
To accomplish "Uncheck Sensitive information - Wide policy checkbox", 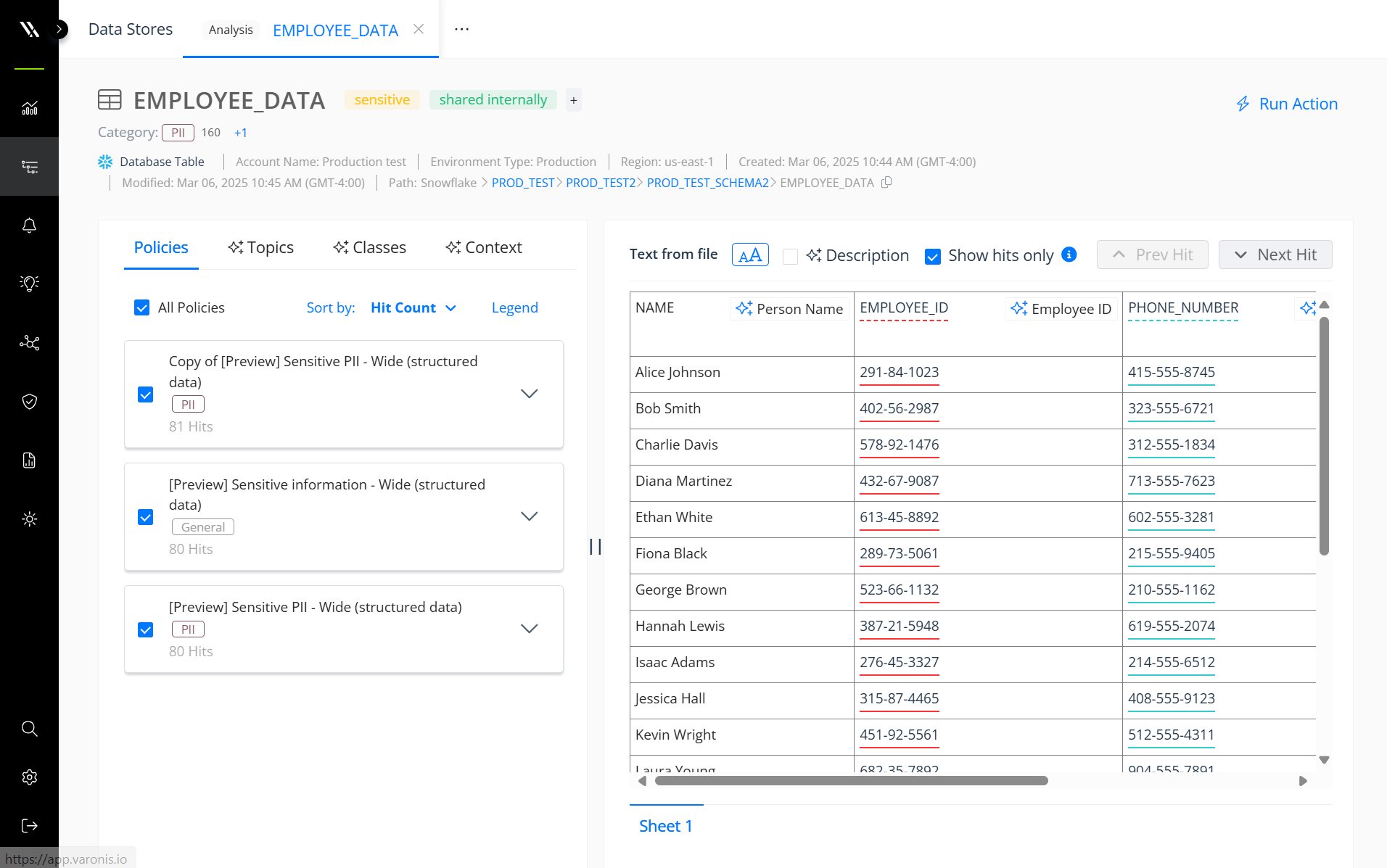I will (146, 517).
